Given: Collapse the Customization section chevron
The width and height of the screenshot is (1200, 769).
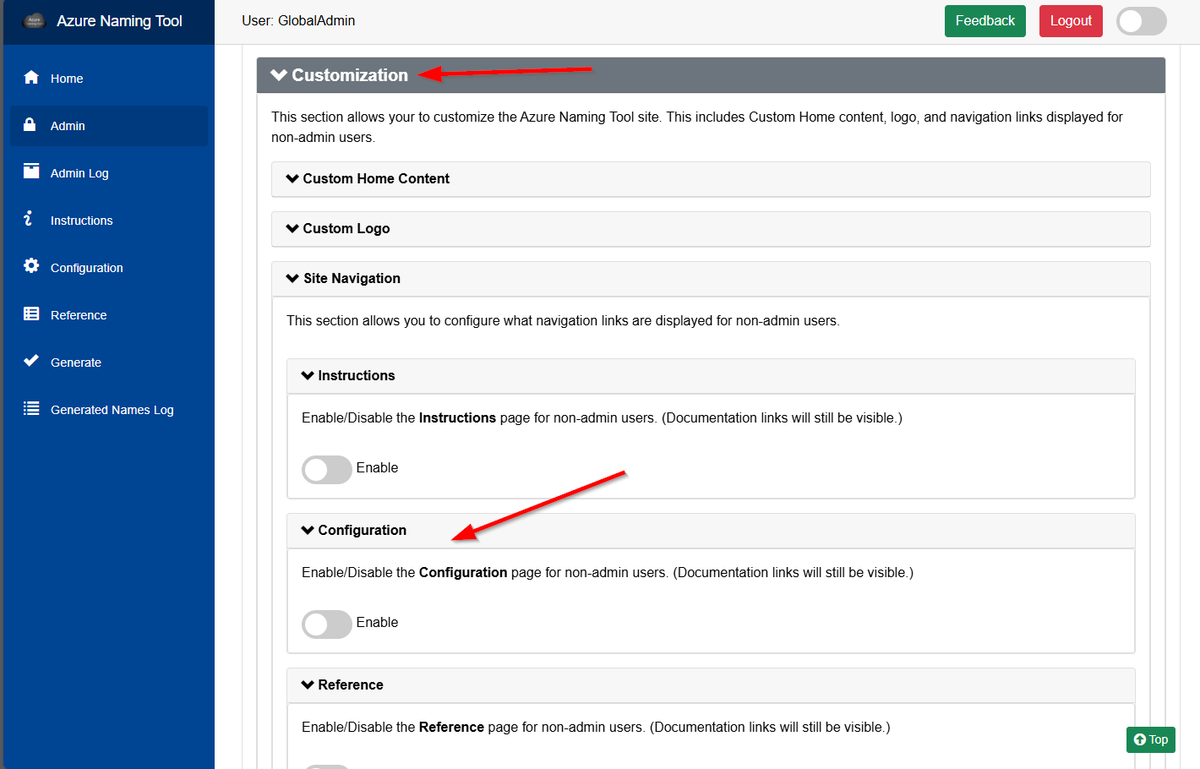Looking at the screenshot, I should coord(279,75).
